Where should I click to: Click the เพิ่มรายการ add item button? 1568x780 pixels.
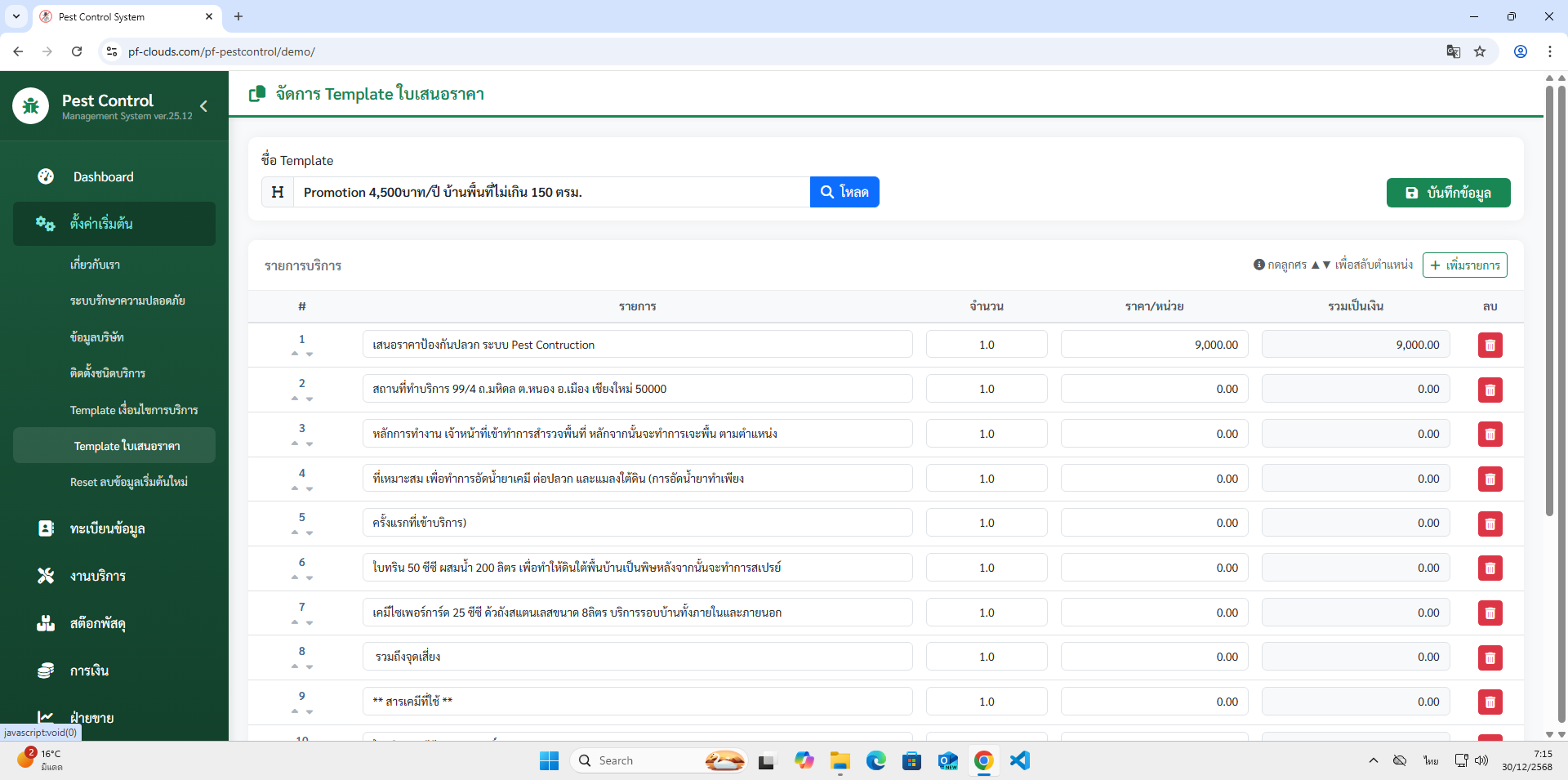(1464, 265)
